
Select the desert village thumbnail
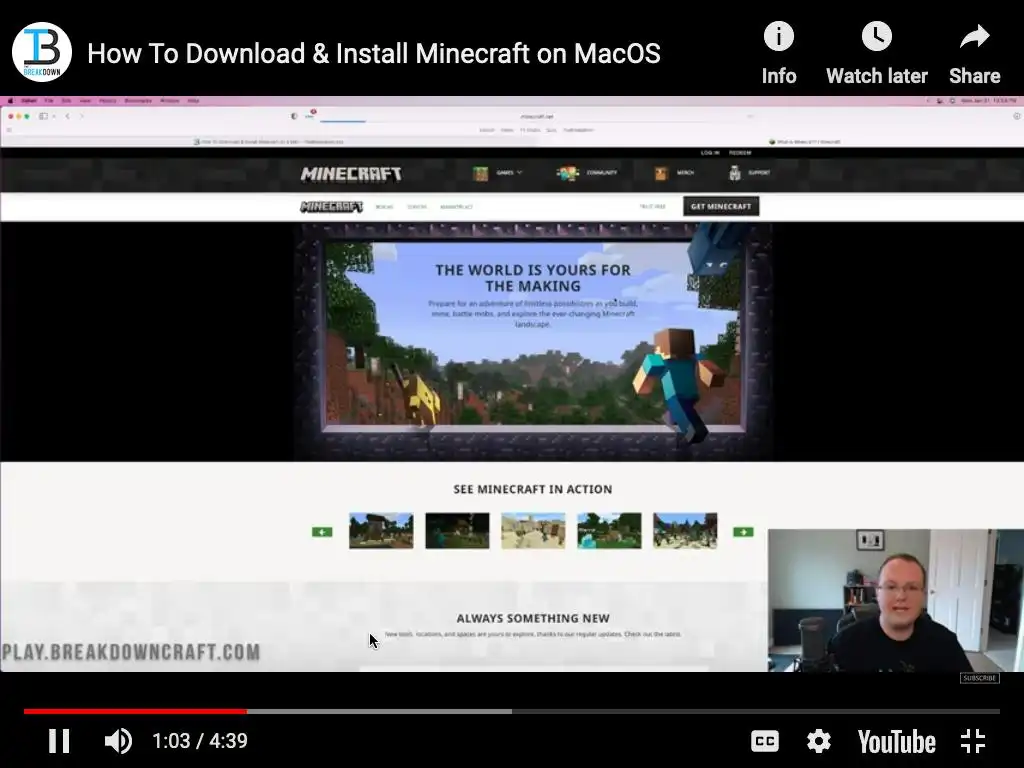tap(533, 530)
